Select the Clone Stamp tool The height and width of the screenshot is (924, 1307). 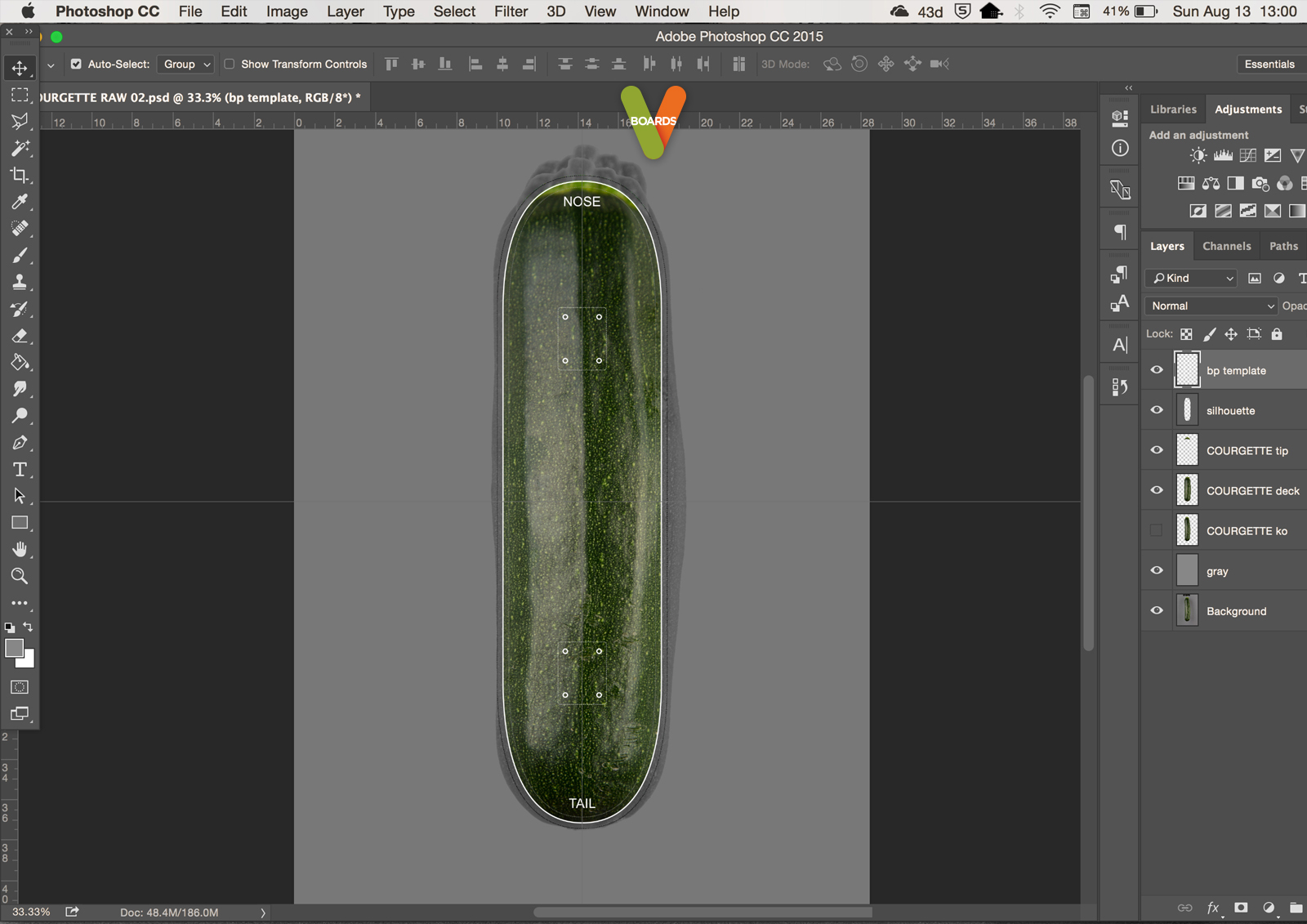pyautogui.click(x=20, y=283)
